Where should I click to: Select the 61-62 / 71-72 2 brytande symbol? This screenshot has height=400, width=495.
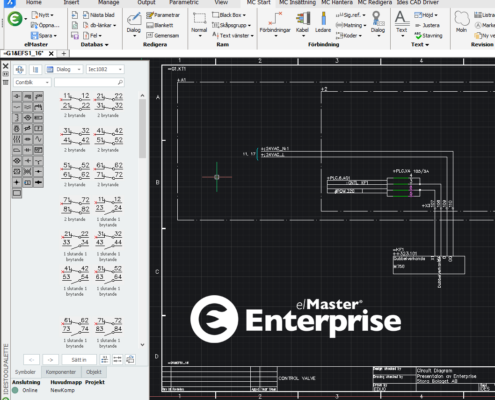108,174
